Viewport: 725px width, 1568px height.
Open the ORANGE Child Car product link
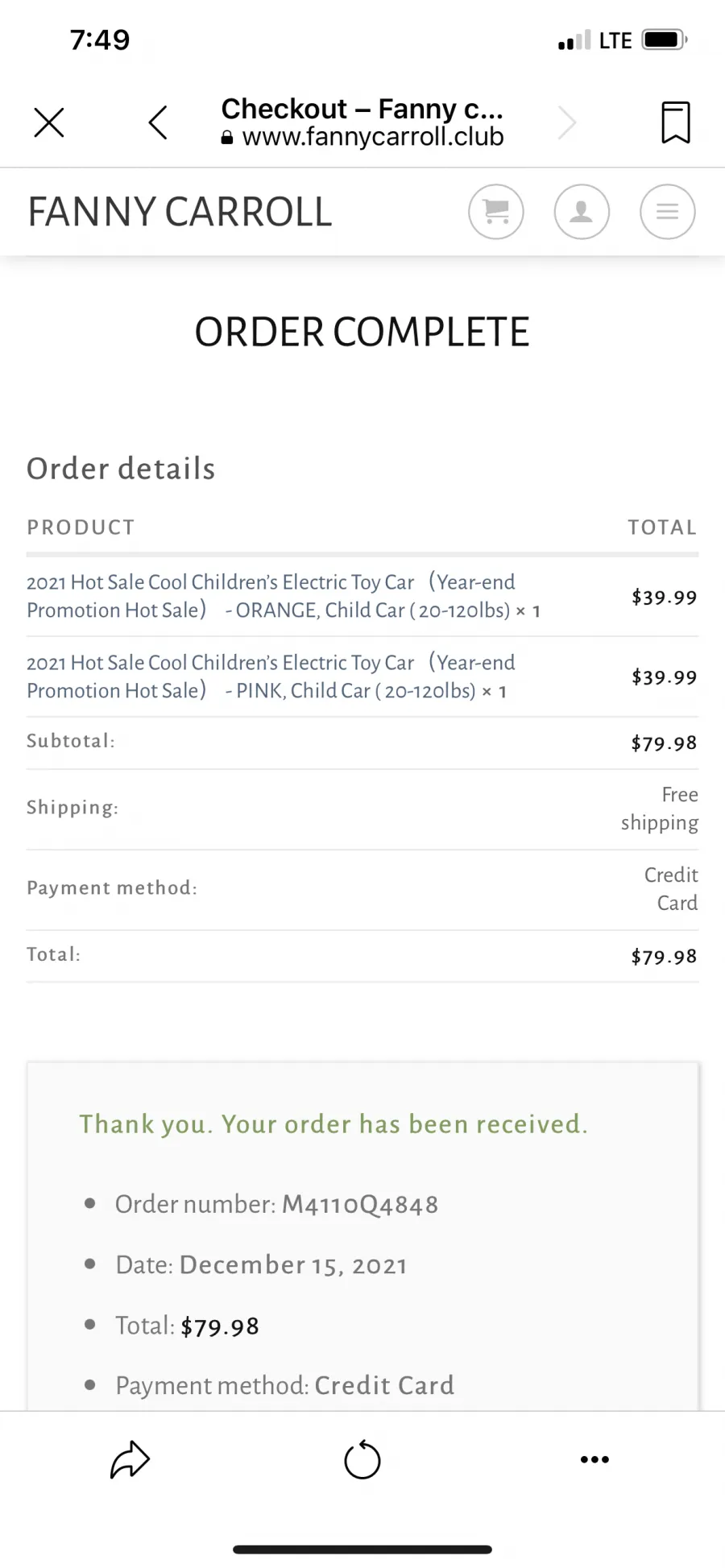[x=271, y=596]
